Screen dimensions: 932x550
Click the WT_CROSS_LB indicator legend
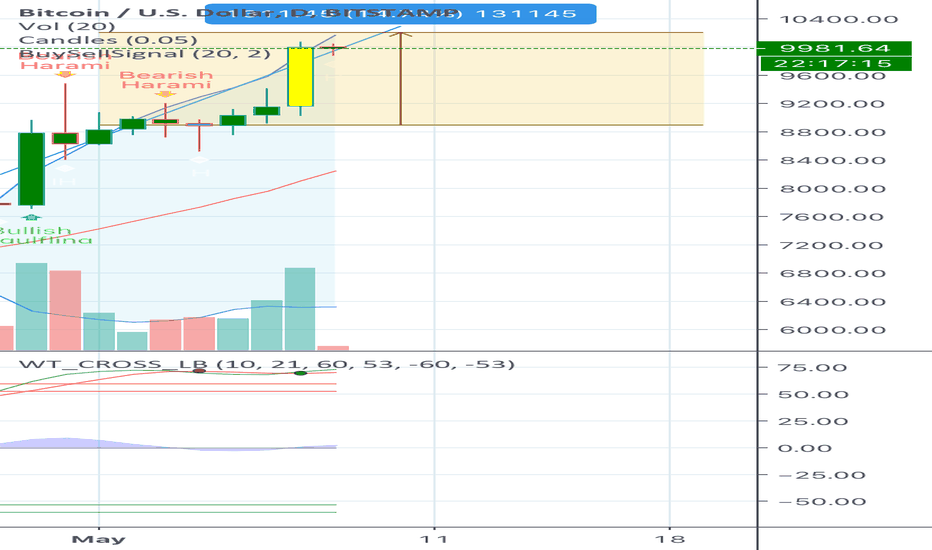coord(266,364)
